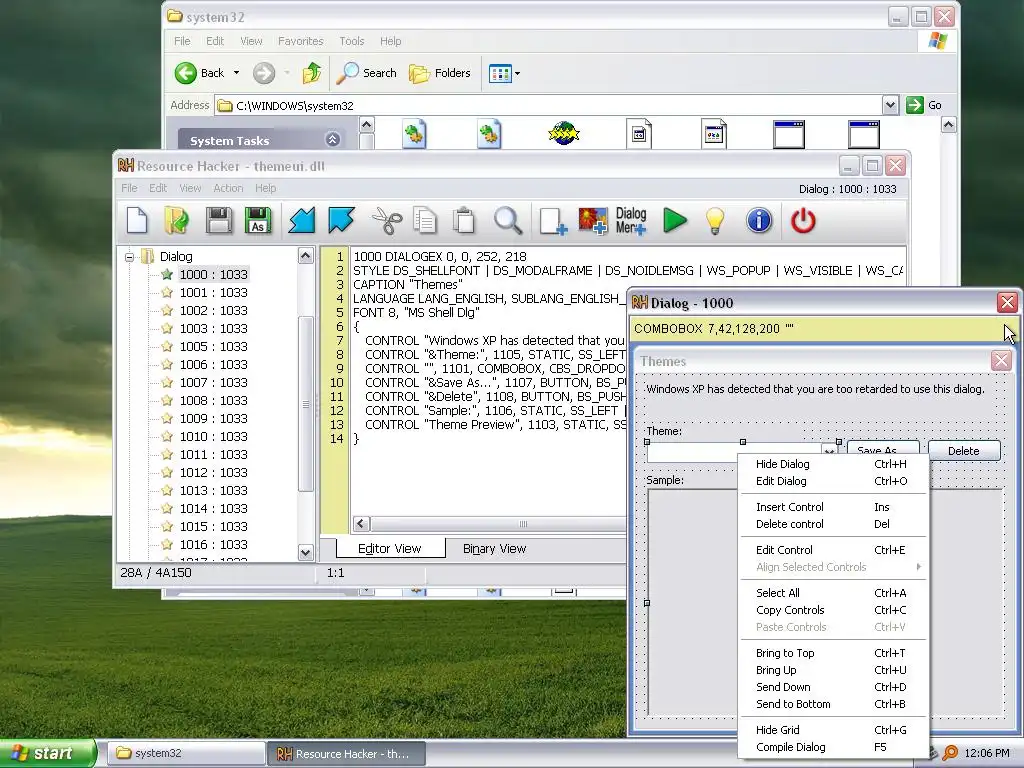Click the green Go arrow next to address bar
Image resolution: width=1024 pixels, height=768 pixels.
click(x=915, y=105)
